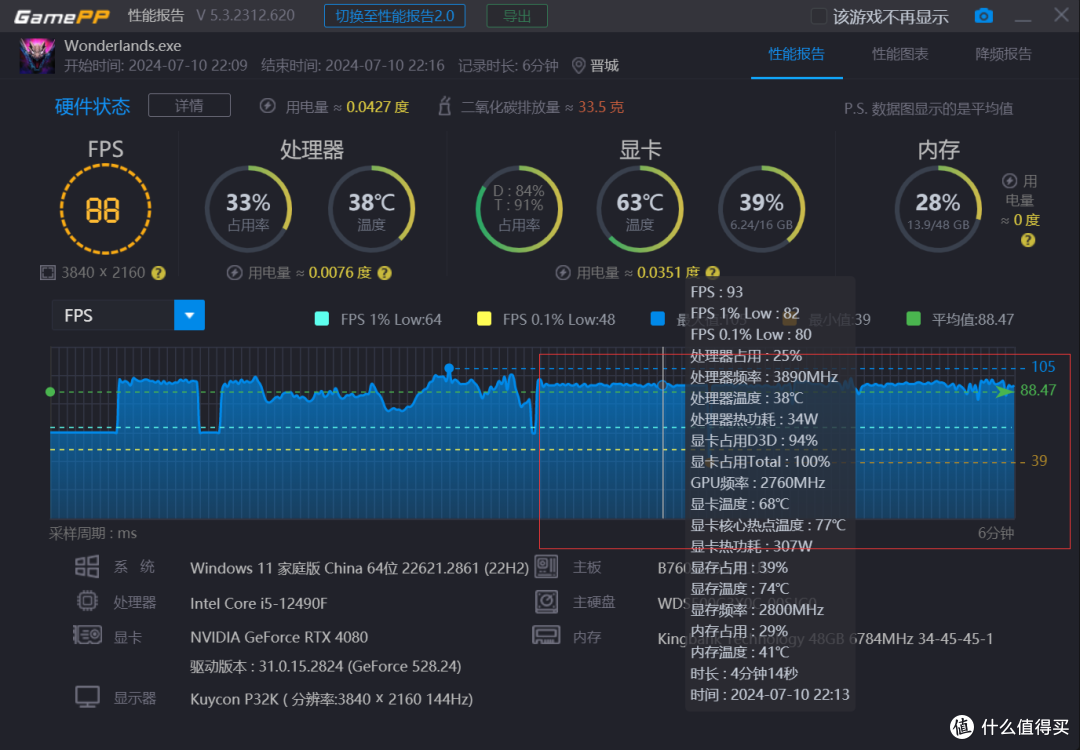Click help icon next to GPU 0.0351 度

point(712,273)
